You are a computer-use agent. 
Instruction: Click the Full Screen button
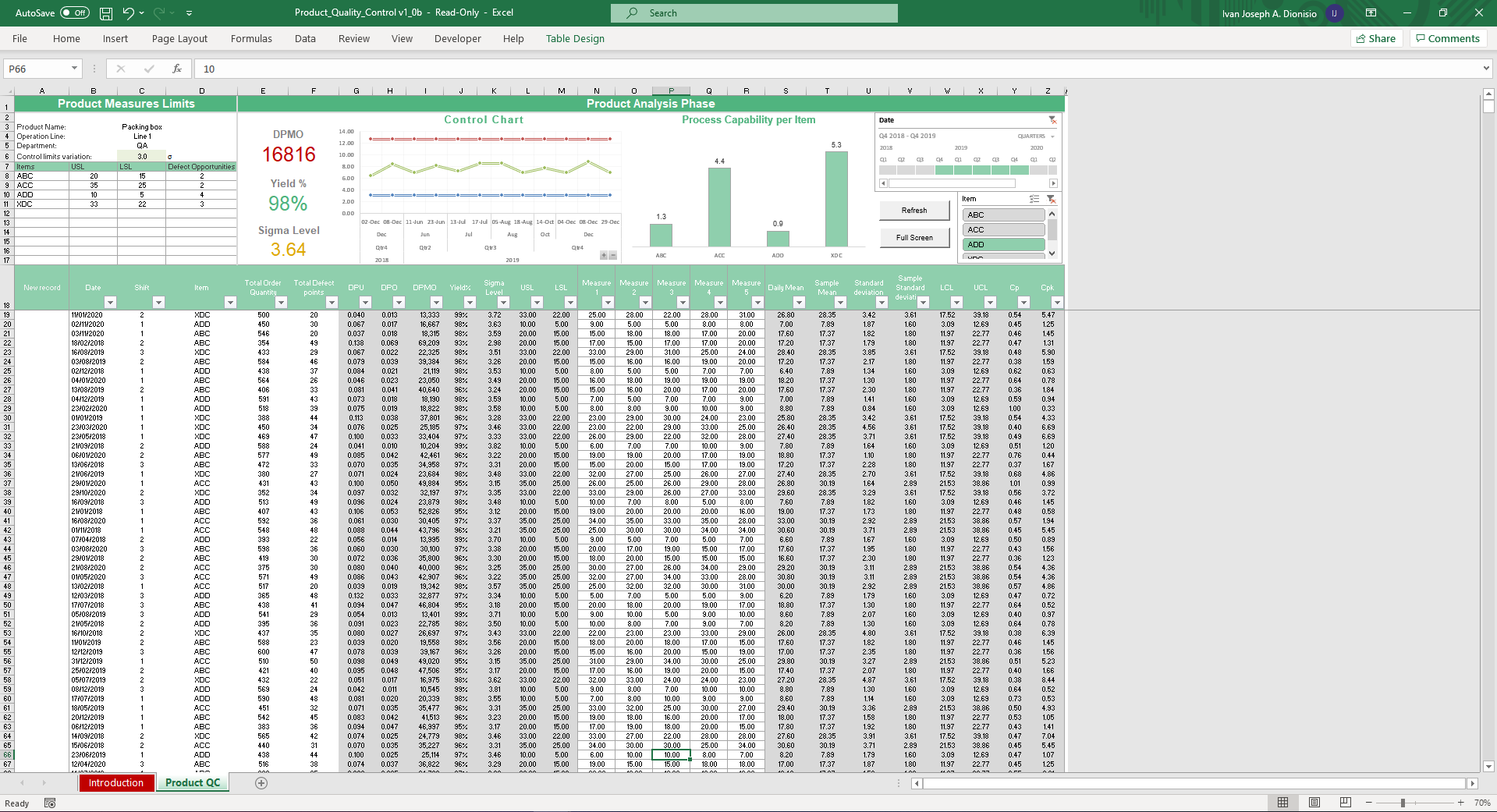pyautogui.click(x=914, y=238)
